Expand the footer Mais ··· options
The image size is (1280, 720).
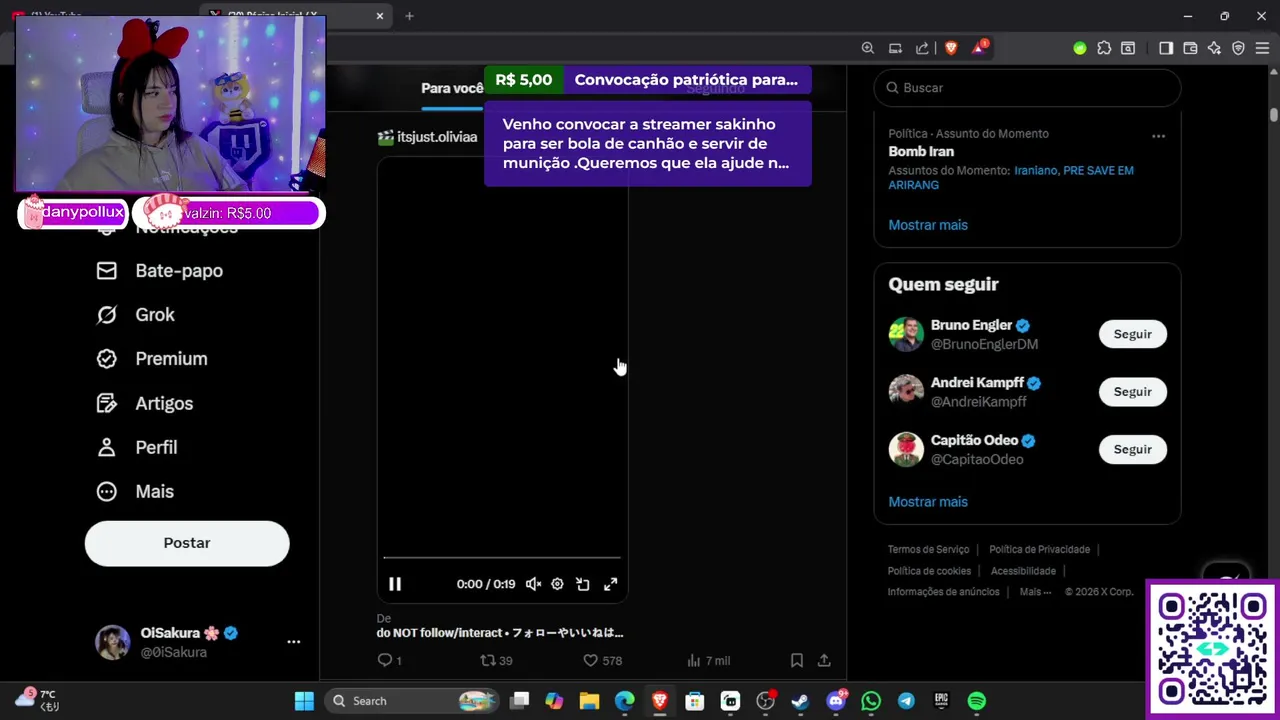pos(1035,592)
